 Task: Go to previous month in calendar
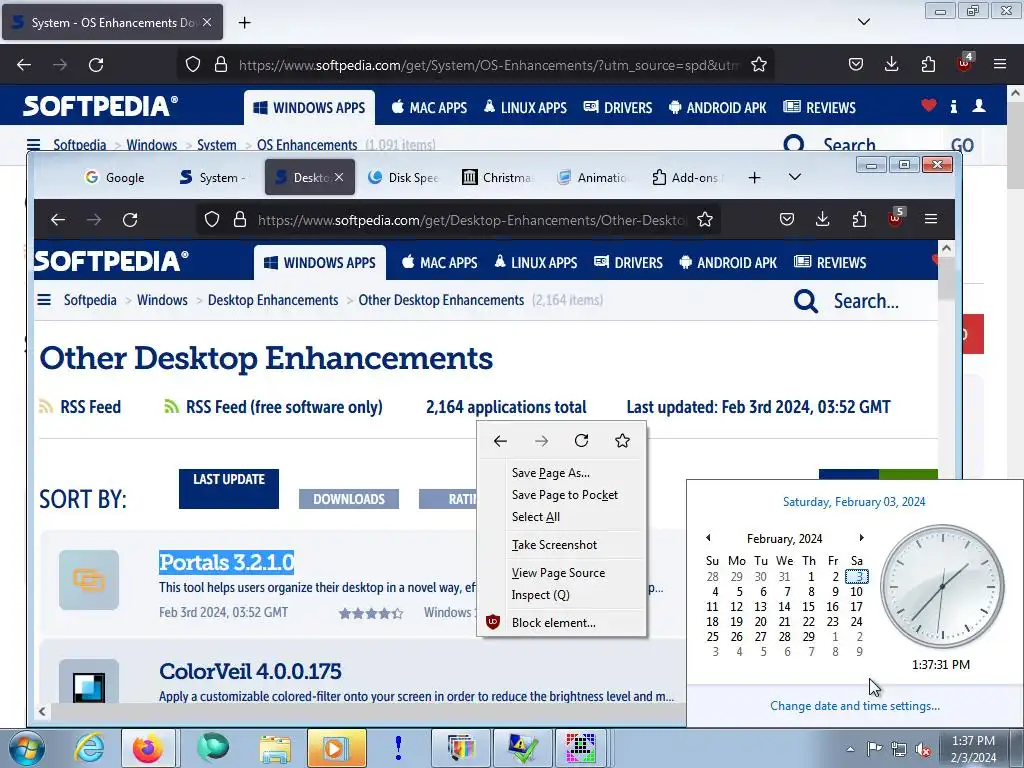tap(708, 538)
